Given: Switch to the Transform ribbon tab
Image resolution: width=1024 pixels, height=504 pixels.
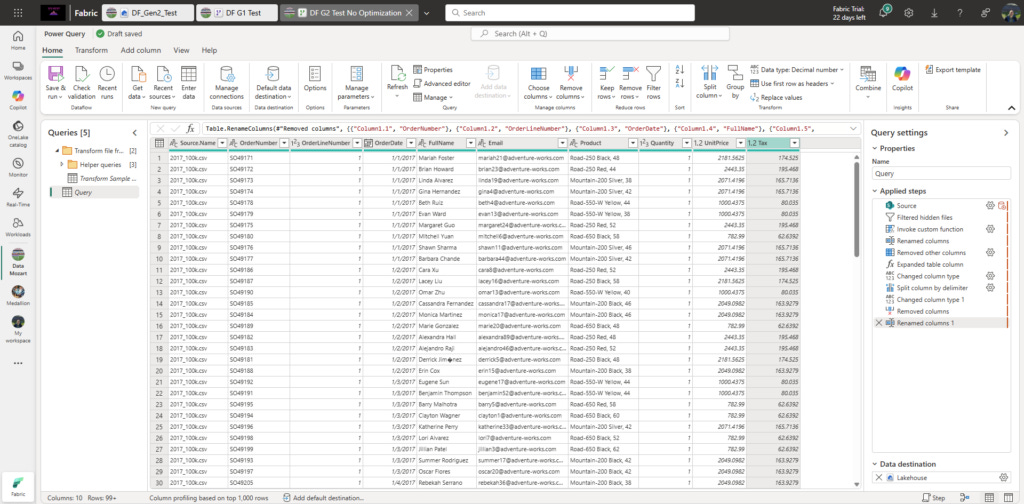Looking at the screenshot, I should [91, 50].
